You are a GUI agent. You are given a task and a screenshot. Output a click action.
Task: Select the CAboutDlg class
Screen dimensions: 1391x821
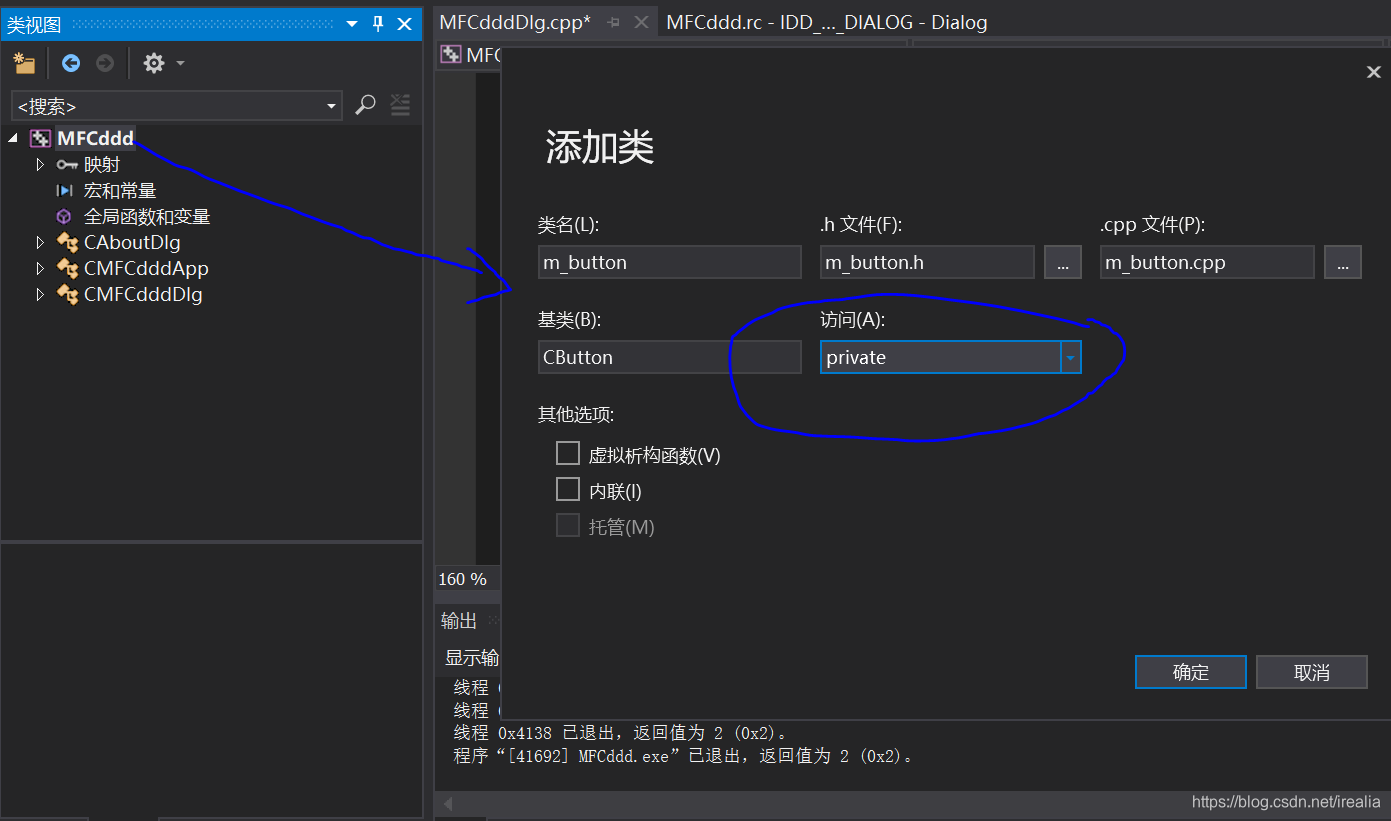click(132, 242)
